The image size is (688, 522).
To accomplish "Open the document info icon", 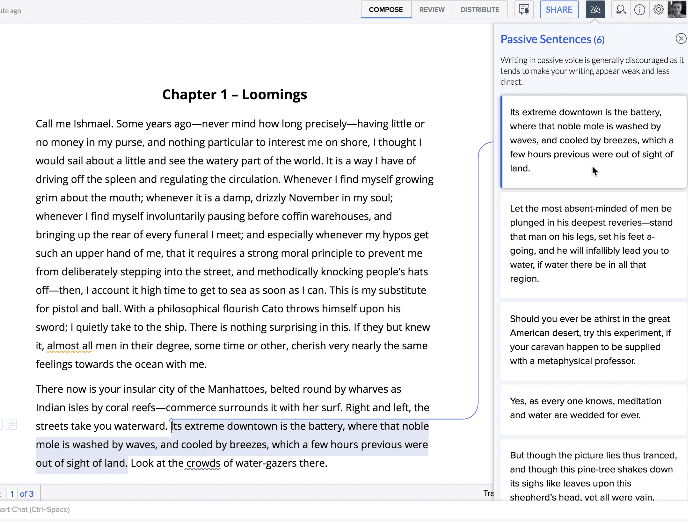I will click(x=639, y=10).
